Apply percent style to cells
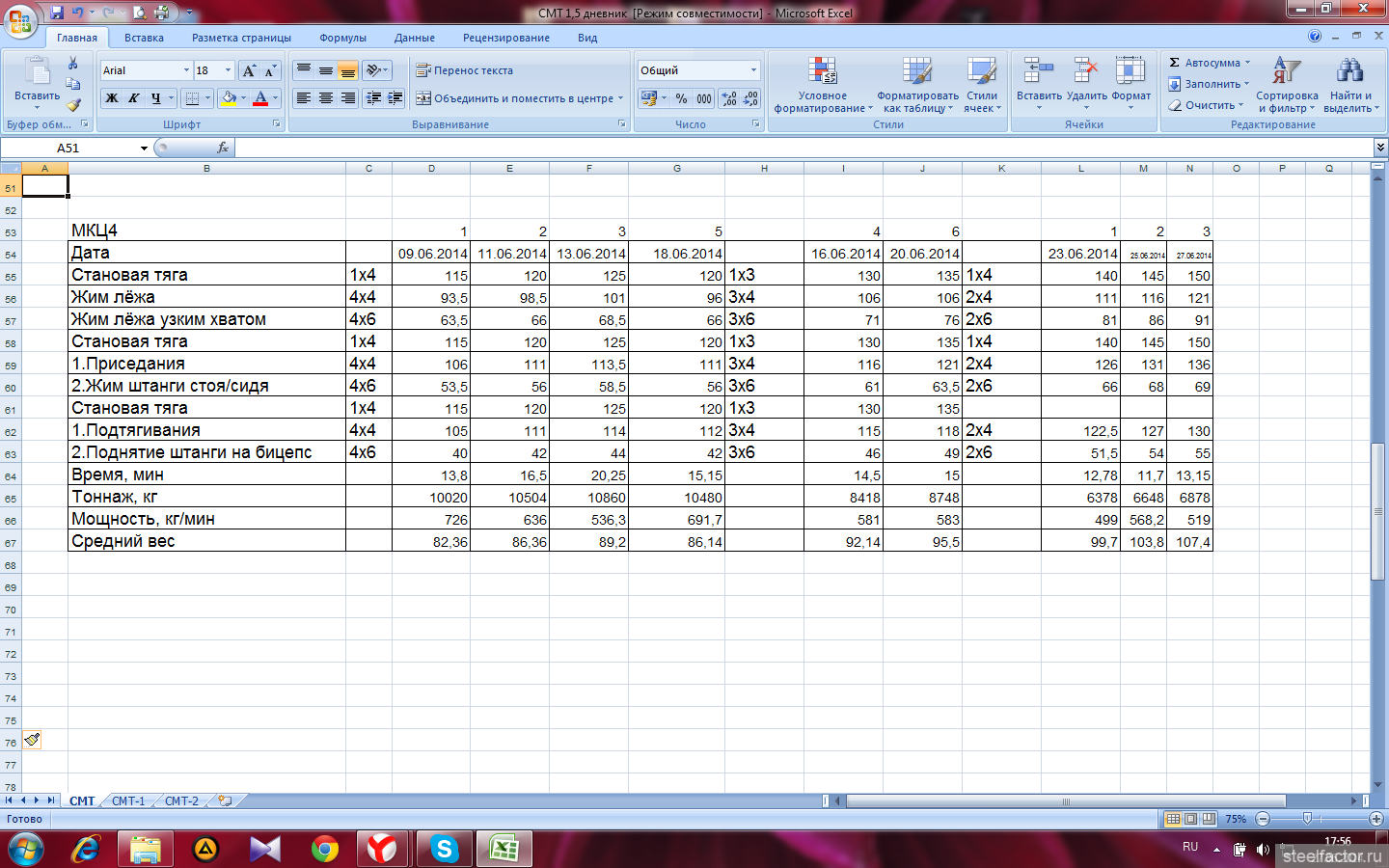This screenshot has width=1389, height=868. pos(682,98)
